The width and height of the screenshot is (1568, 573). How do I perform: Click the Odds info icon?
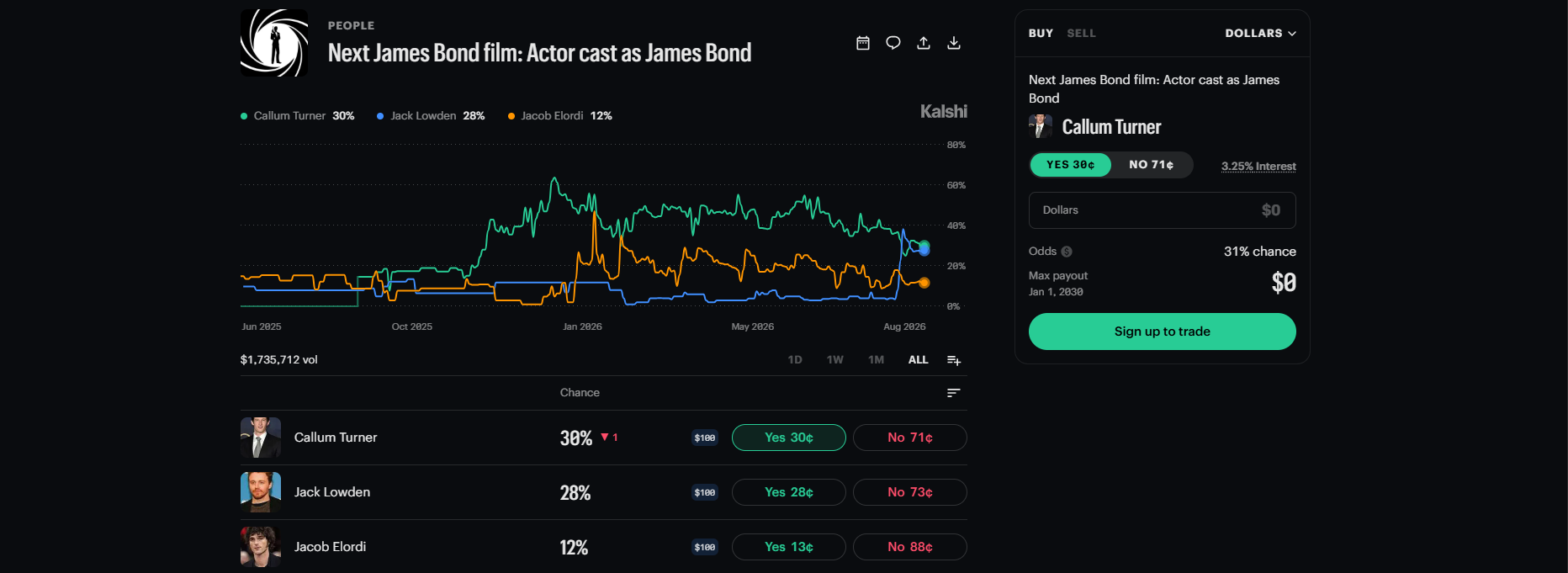point(1067,252)
